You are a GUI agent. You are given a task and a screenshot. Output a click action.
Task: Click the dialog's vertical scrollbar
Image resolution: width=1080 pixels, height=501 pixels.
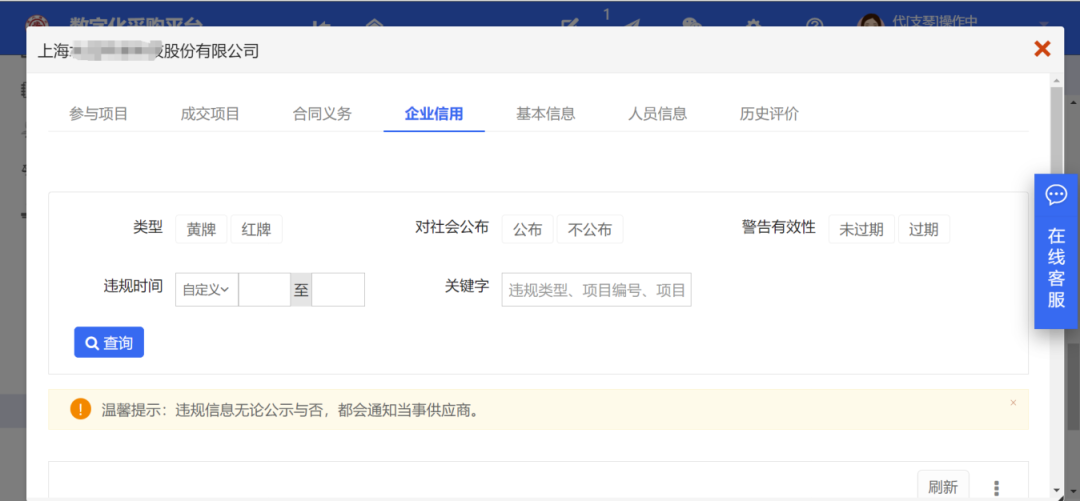[1056, 130]
